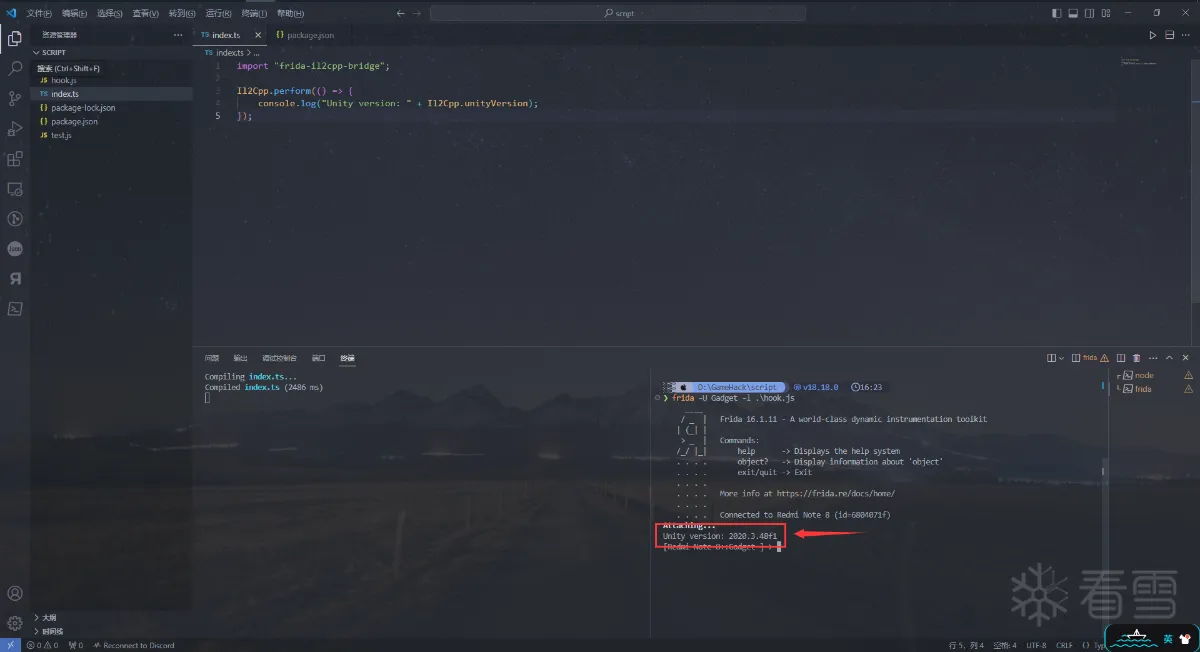Screen dimensions: 1200x652
Task: Kill terminal with the trash icon
Action: 1136,358
